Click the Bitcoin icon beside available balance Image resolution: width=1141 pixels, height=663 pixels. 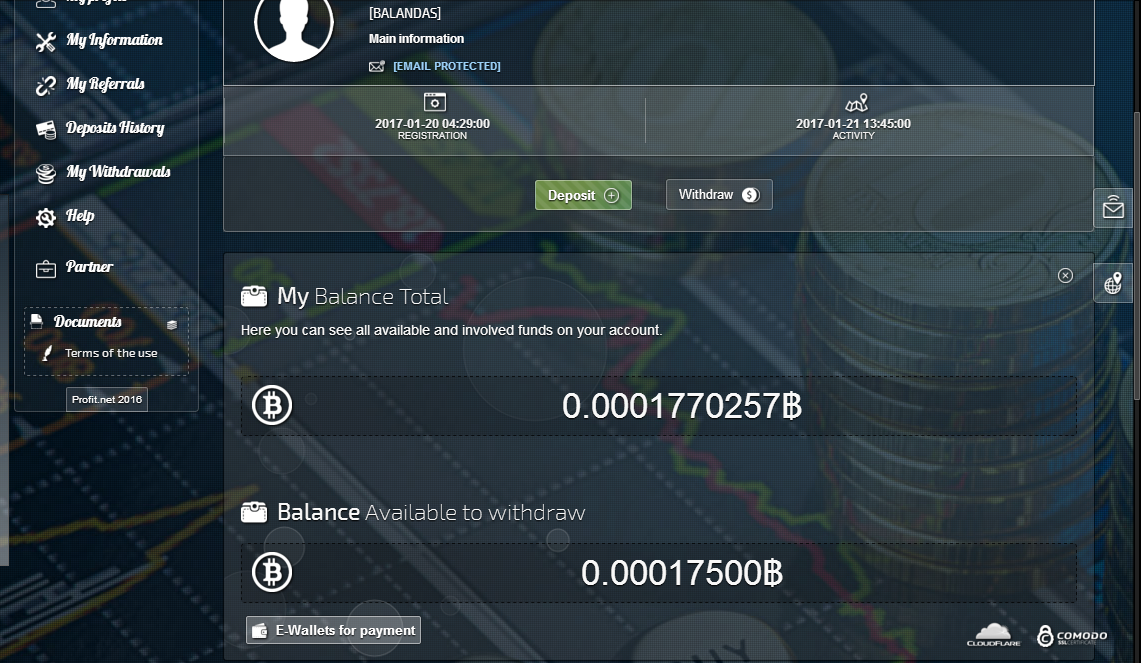(x=272, y=573)
